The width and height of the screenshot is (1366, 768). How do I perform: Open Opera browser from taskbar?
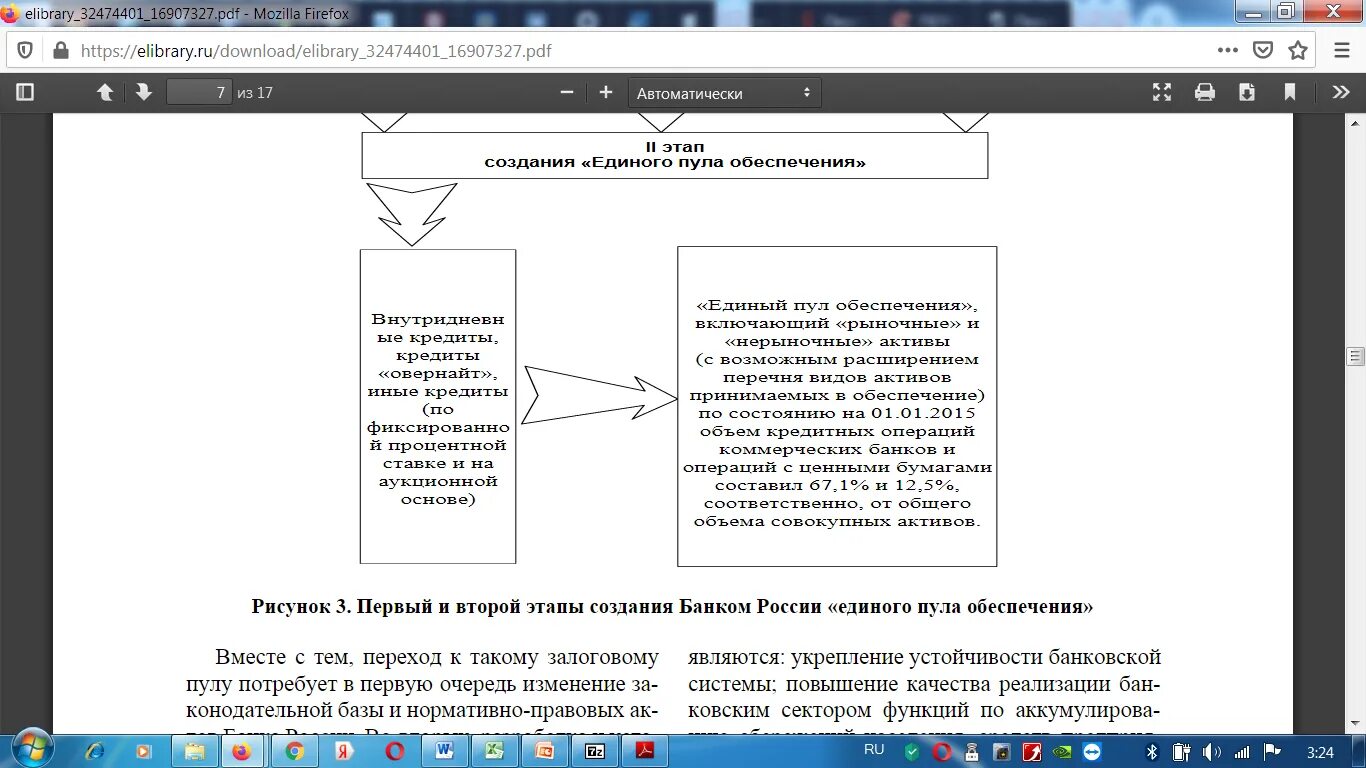[x=395, y=751]
